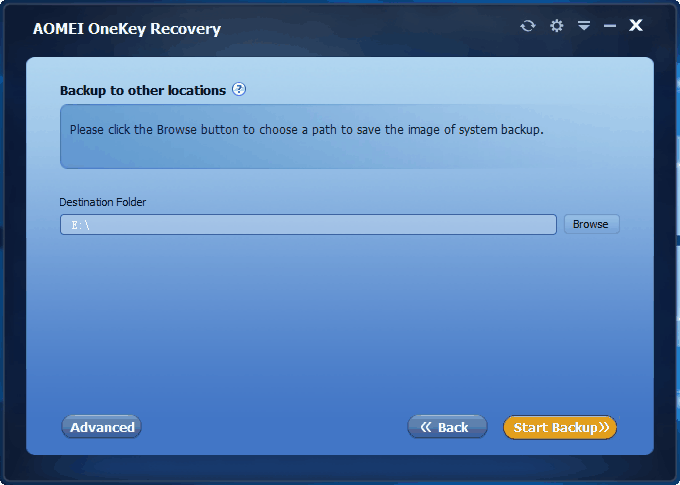Click inside the Destination Folder path field
Screen dimensions: 680x485
coord(308,224)
